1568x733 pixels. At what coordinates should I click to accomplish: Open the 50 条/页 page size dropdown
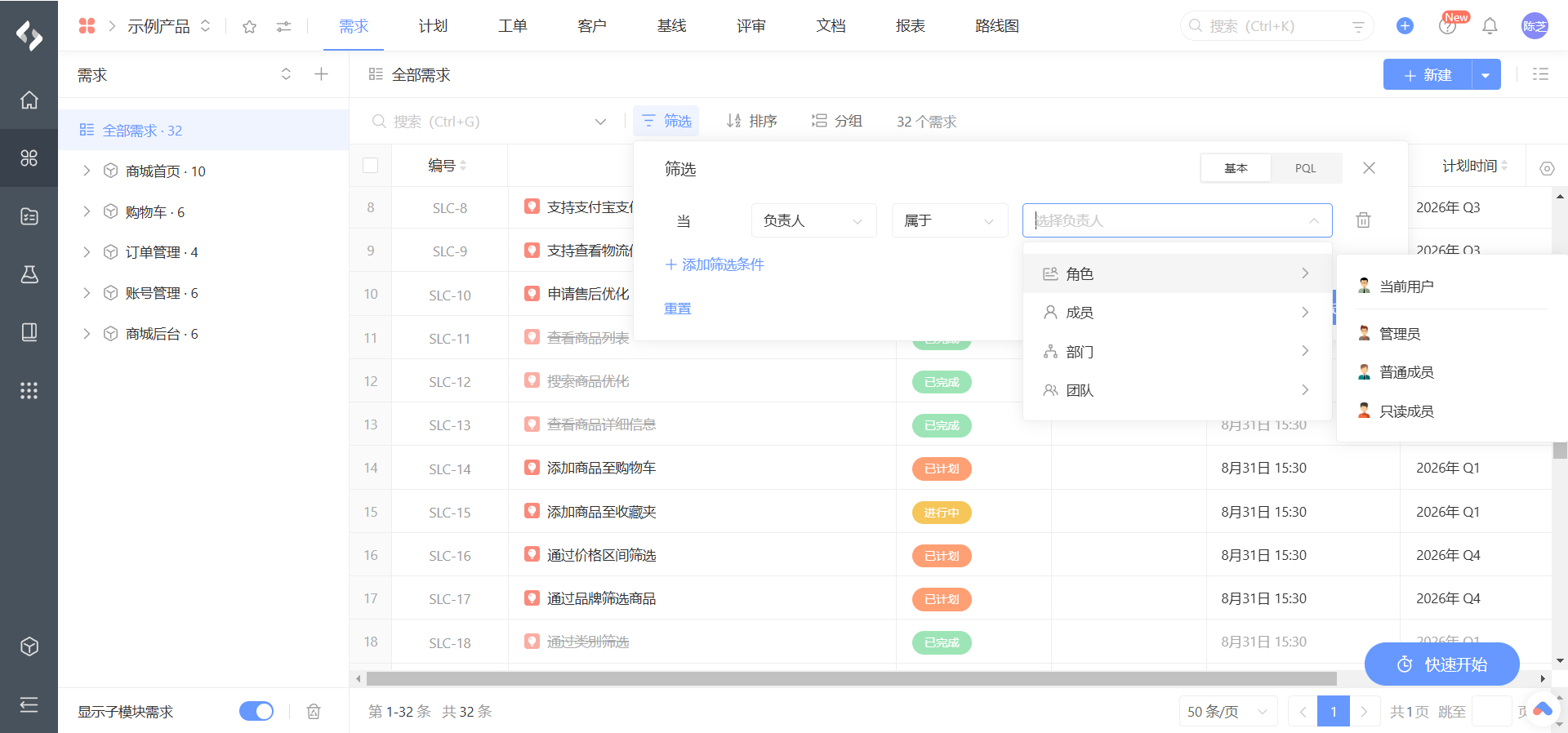click(x=1227, y=712)
